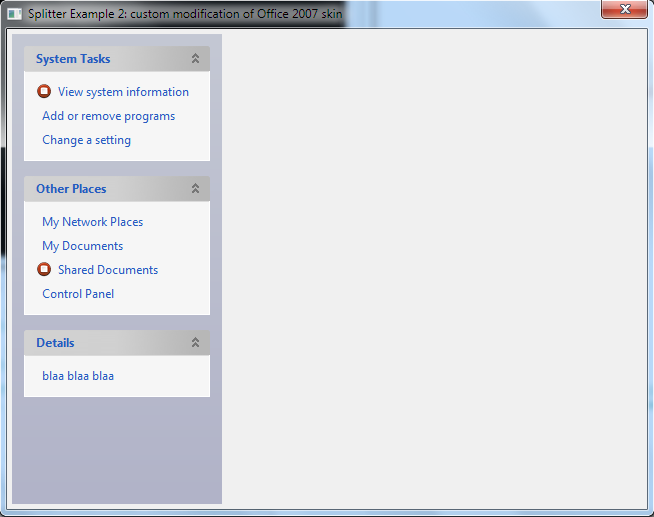Click the Other Places header title
Screen dimensions: 654x517
tap(71, 189)
